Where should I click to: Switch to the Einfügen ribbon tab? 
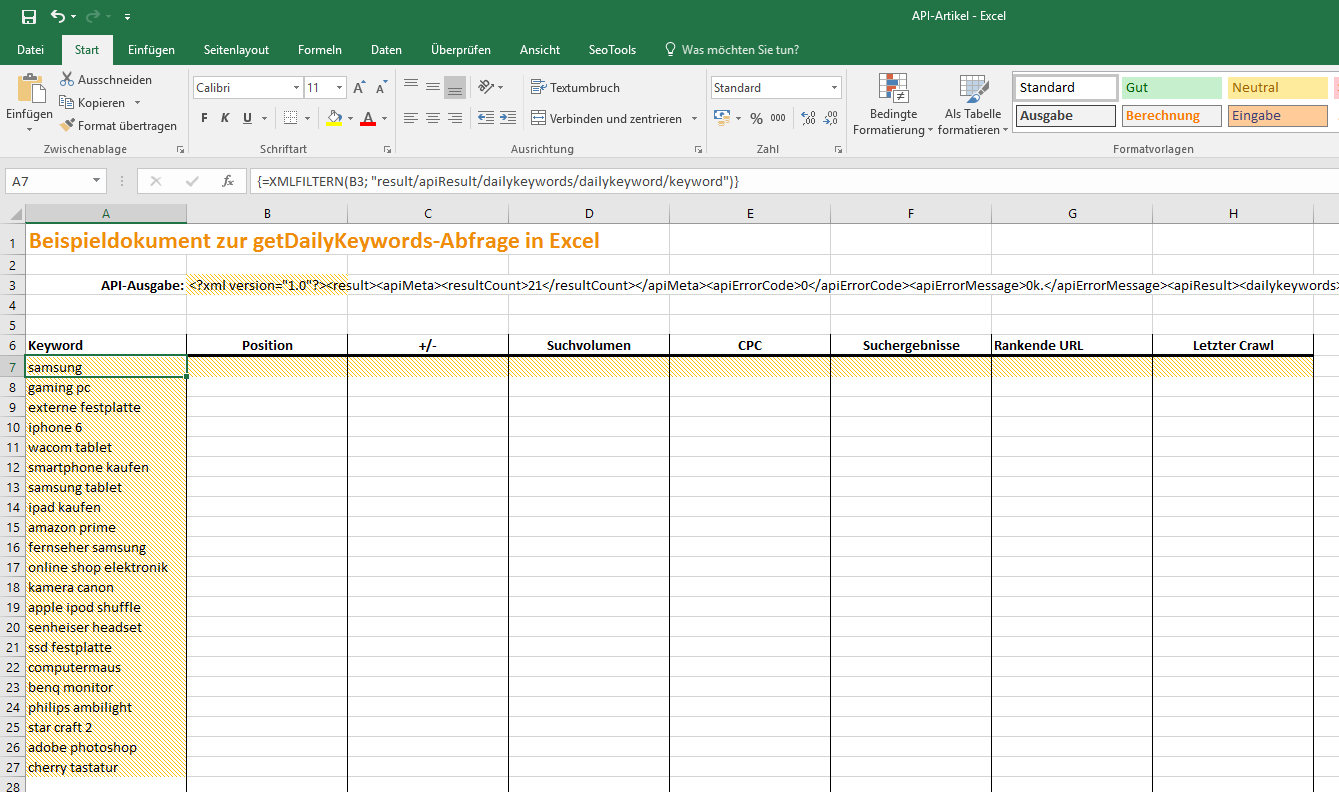pos(151,50)
